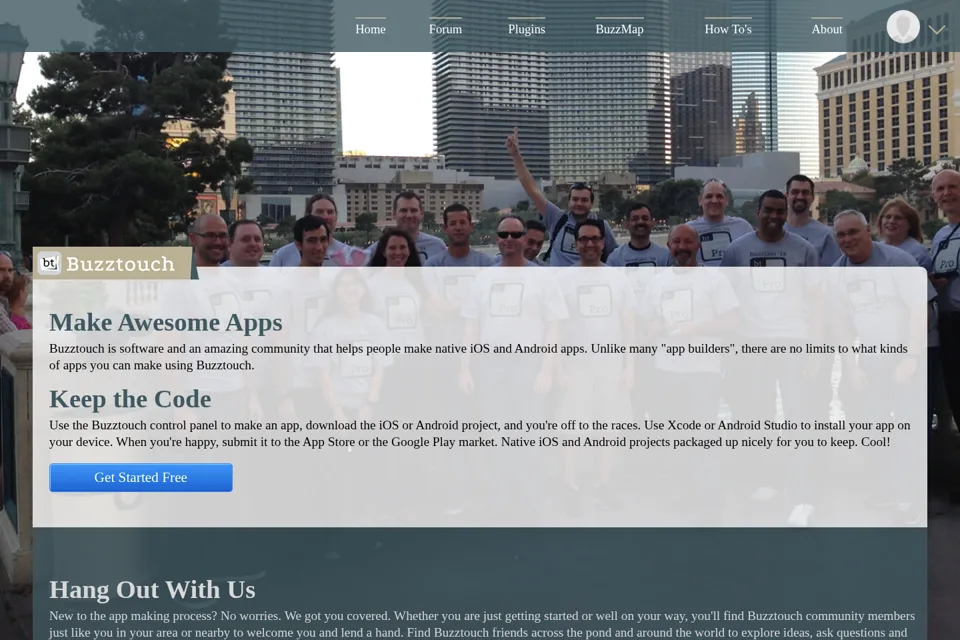Expand the account dropdown chevron
The height and width of the screenshot is (640, 960).
click(x=937, y=29)
